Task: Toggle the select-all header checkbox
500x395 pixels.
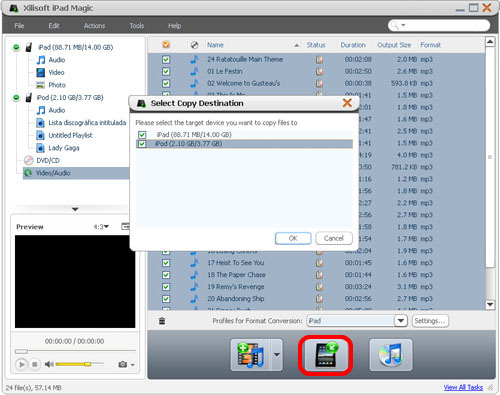Action: 166,45
